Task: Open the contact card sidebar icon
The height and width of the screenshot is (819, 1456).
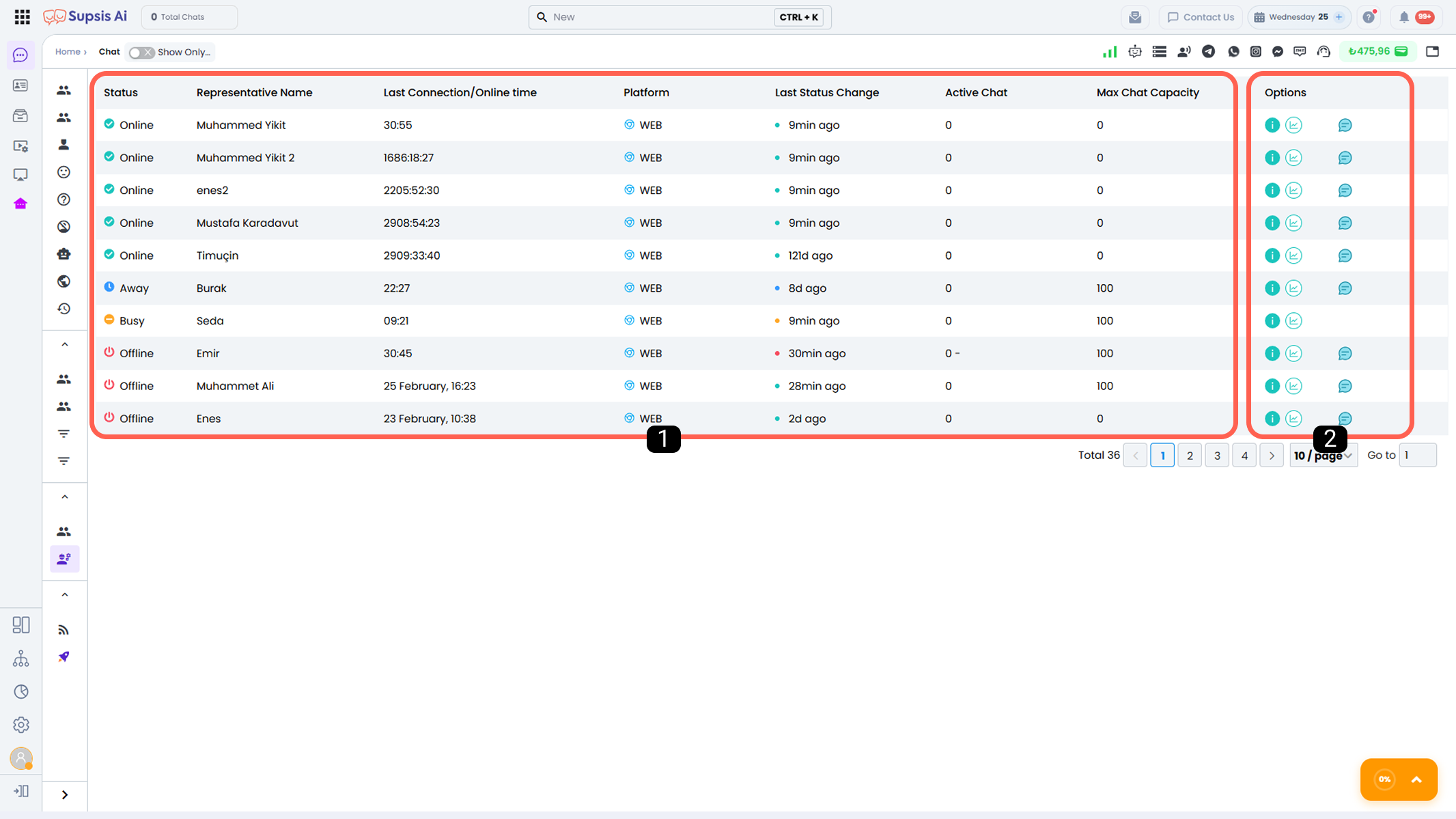Action: pyautogui.click(x=20, y=85)
